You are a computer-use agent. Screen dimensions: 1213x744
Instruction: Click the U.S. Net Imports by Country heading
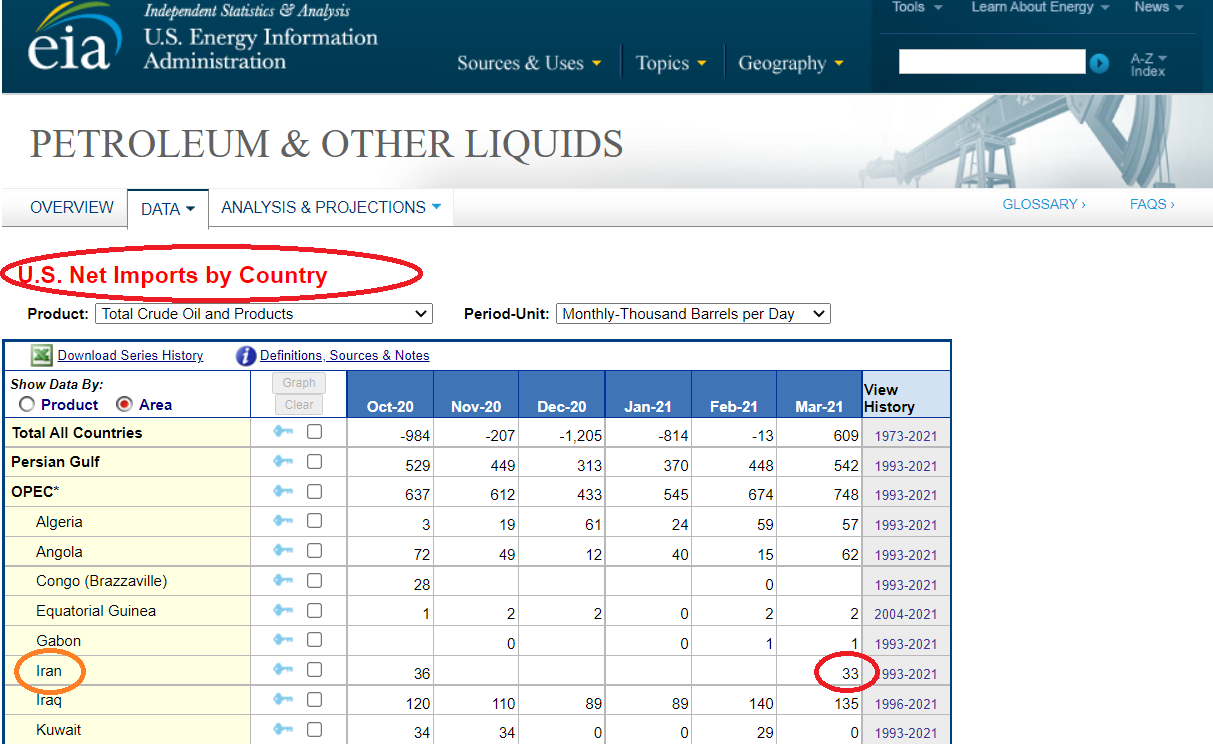pos(173,275)
